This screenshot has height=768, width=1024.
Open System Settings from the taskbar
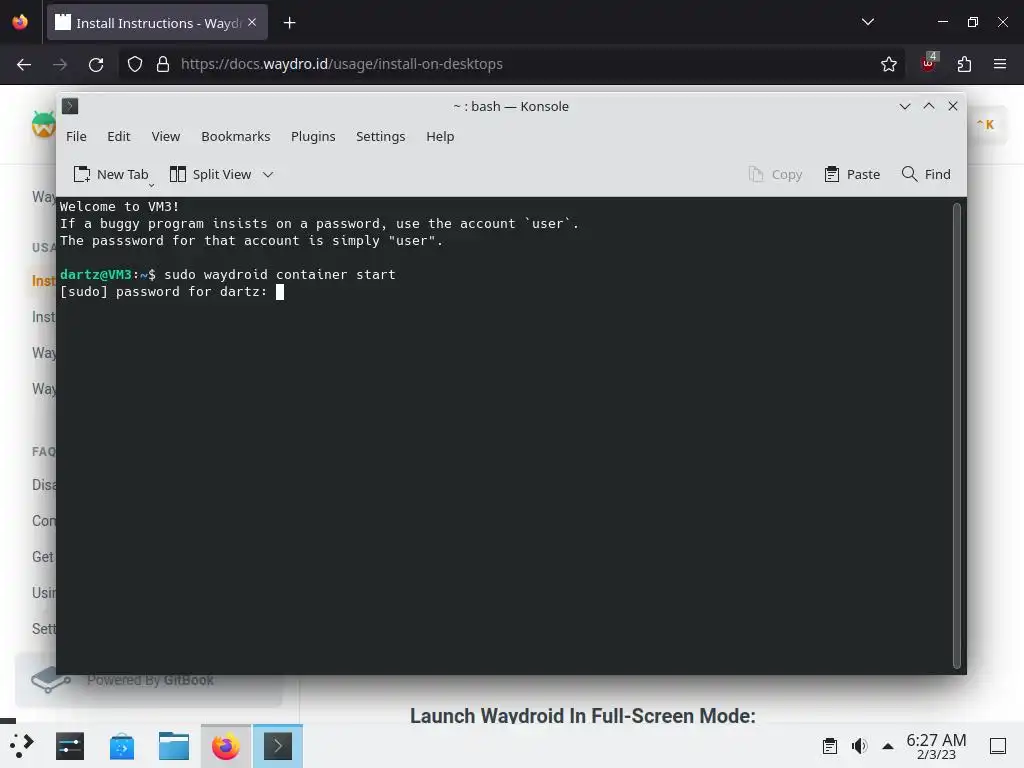coord(70,746)
